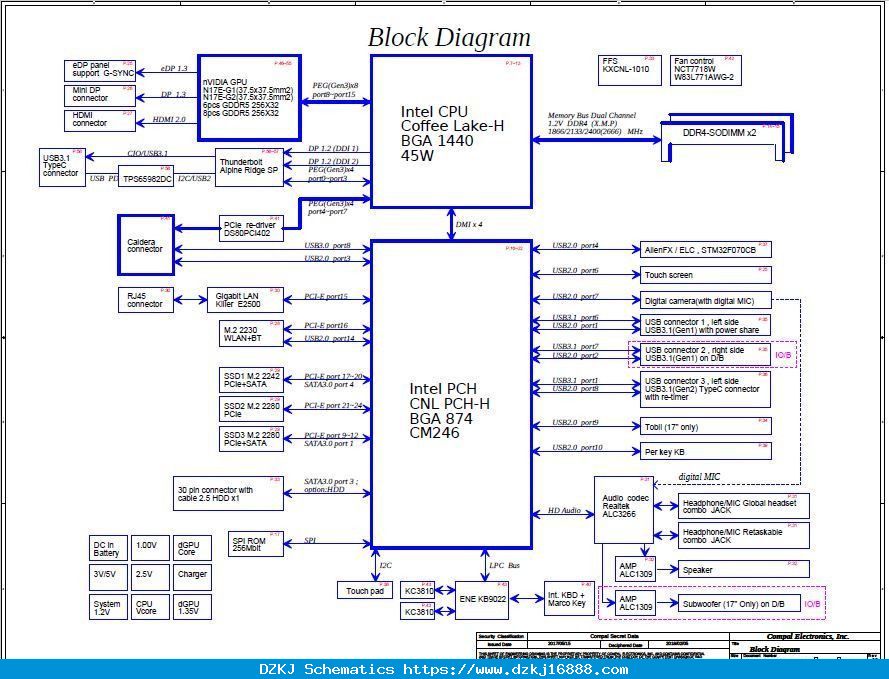Click the 'LPC Bus' label

click(504, 566)
